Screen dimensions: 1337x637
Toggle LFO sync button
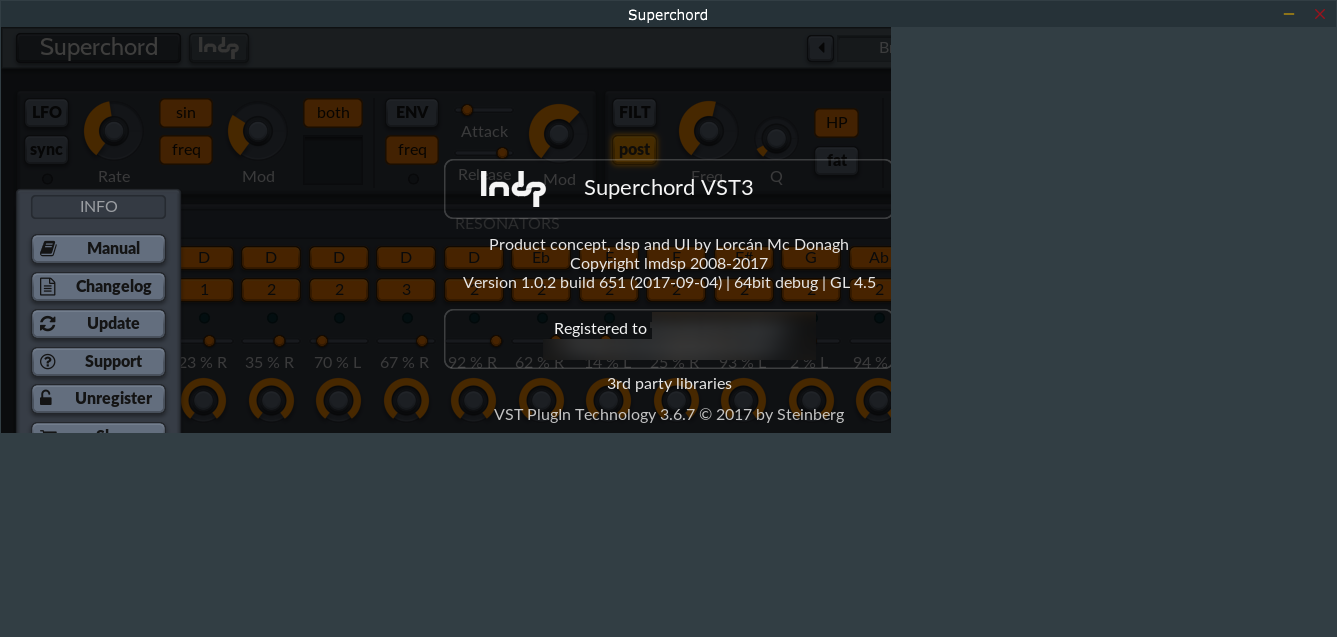(47, 150)
